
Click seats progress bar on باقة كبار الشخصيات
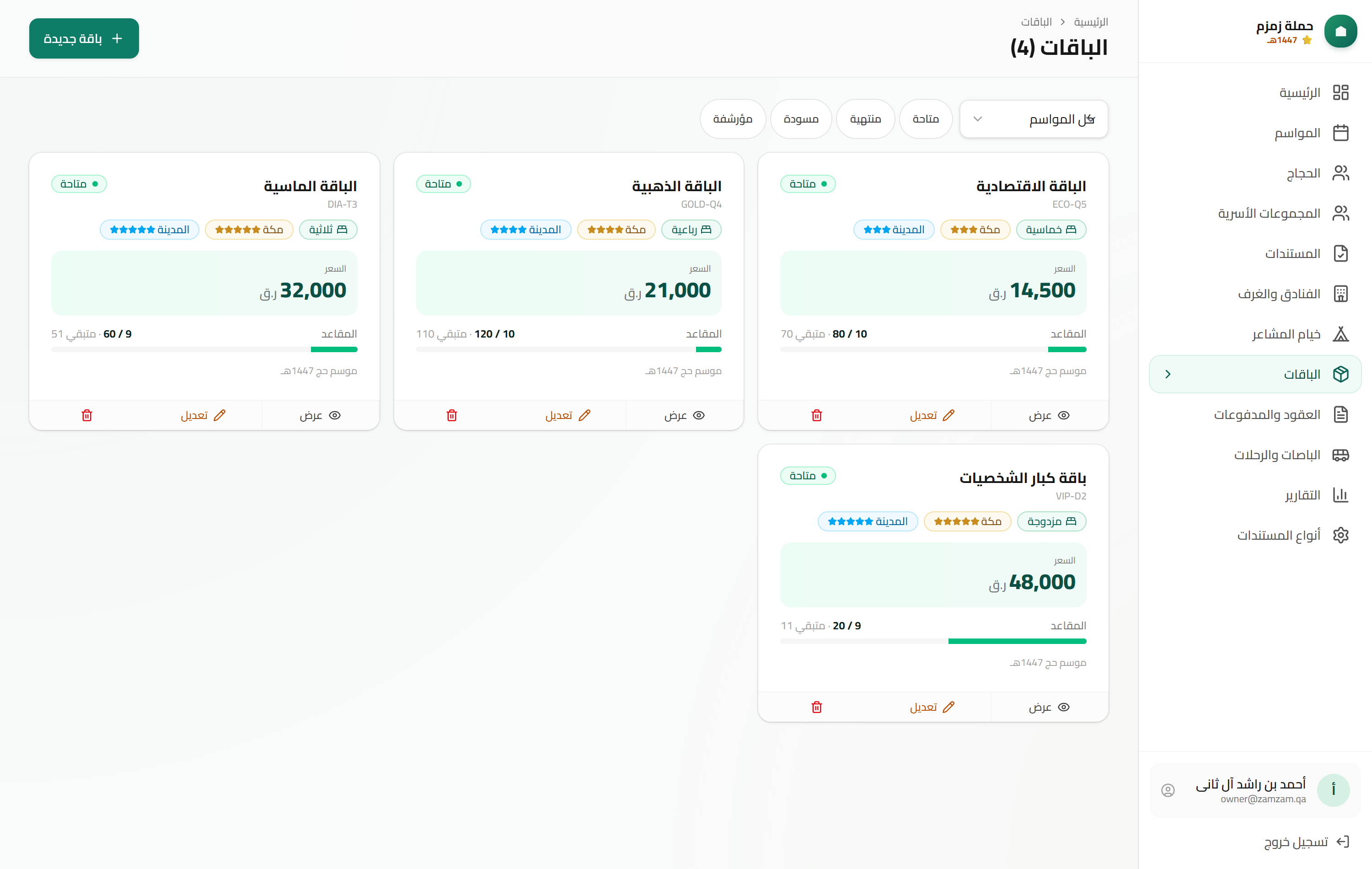coord(933,642)
